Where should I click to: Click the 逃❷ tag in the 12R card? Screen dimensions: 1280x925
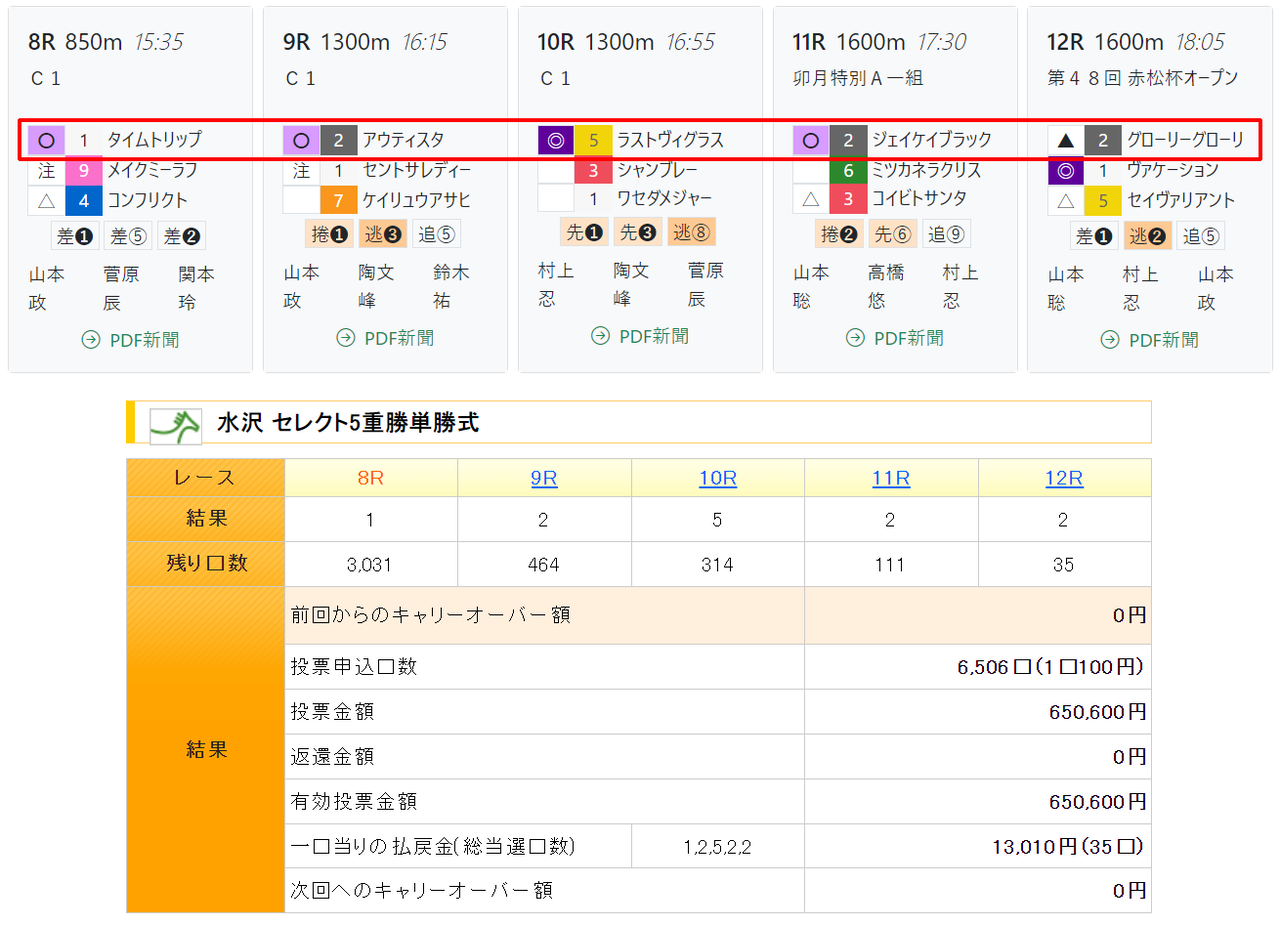click(x=1148, y=236)
